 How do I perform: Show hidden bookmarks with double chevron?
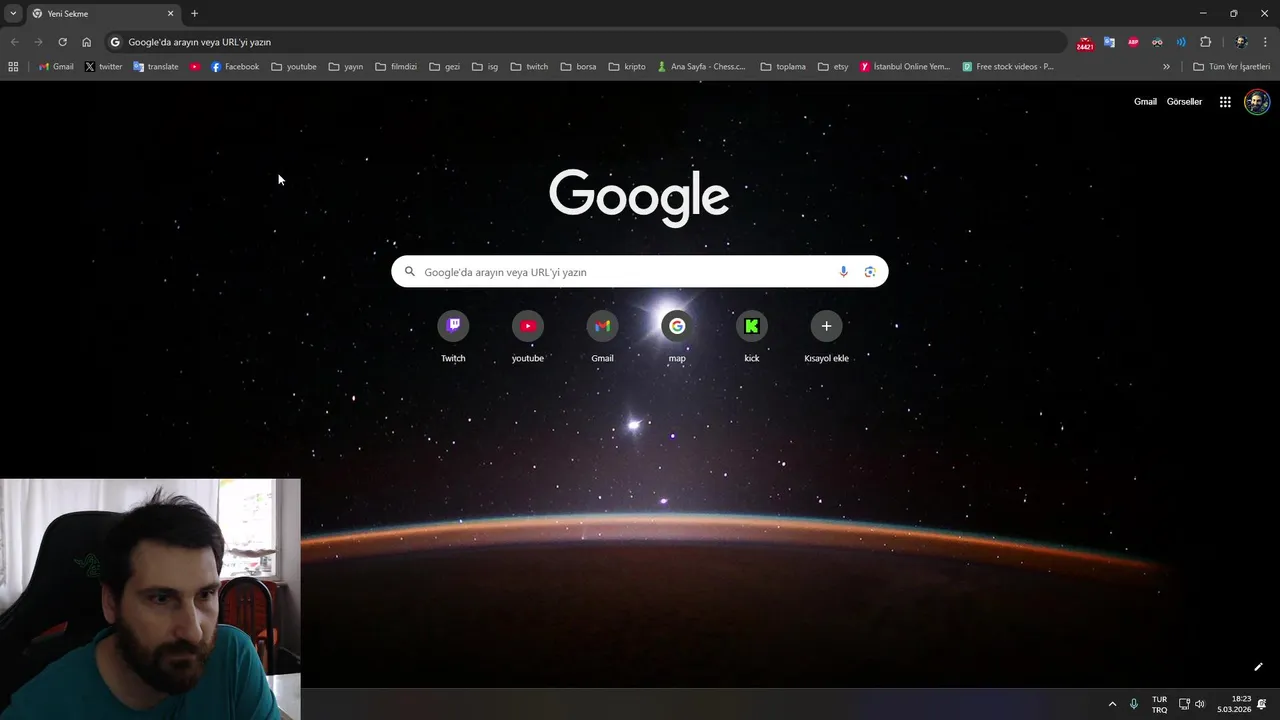(x=1166, y=67)
